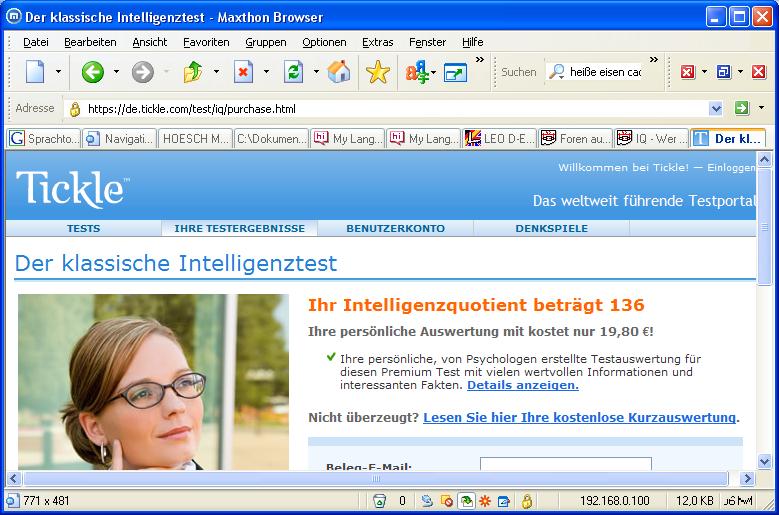
Task: Expand the New page dropdown arrow
Action: 58,72
